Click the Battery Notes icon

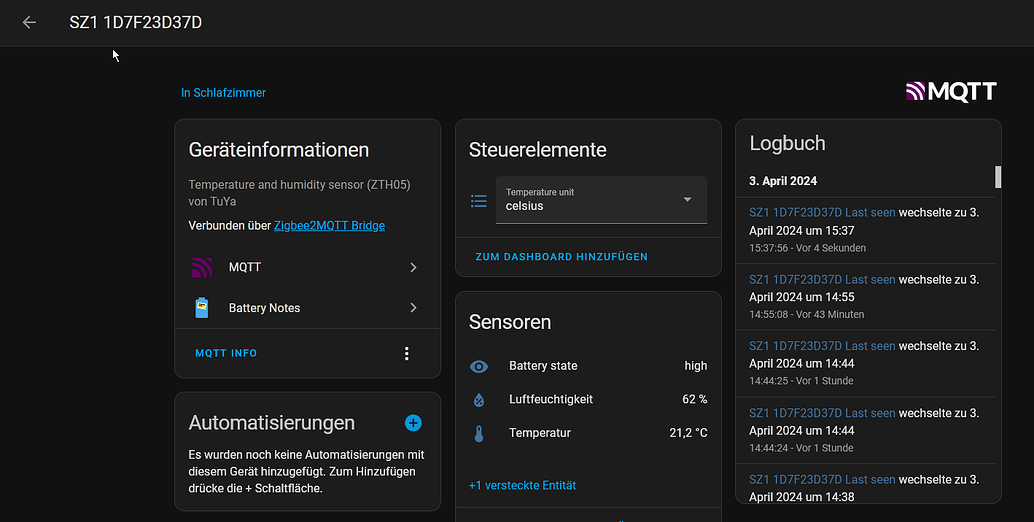(202, 308)
